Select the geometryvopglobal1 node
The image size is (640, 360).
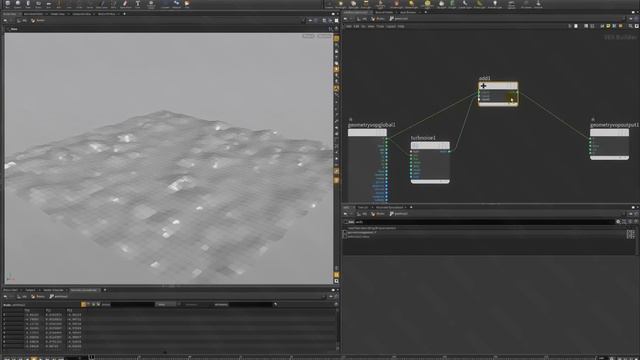coord(367,132)
